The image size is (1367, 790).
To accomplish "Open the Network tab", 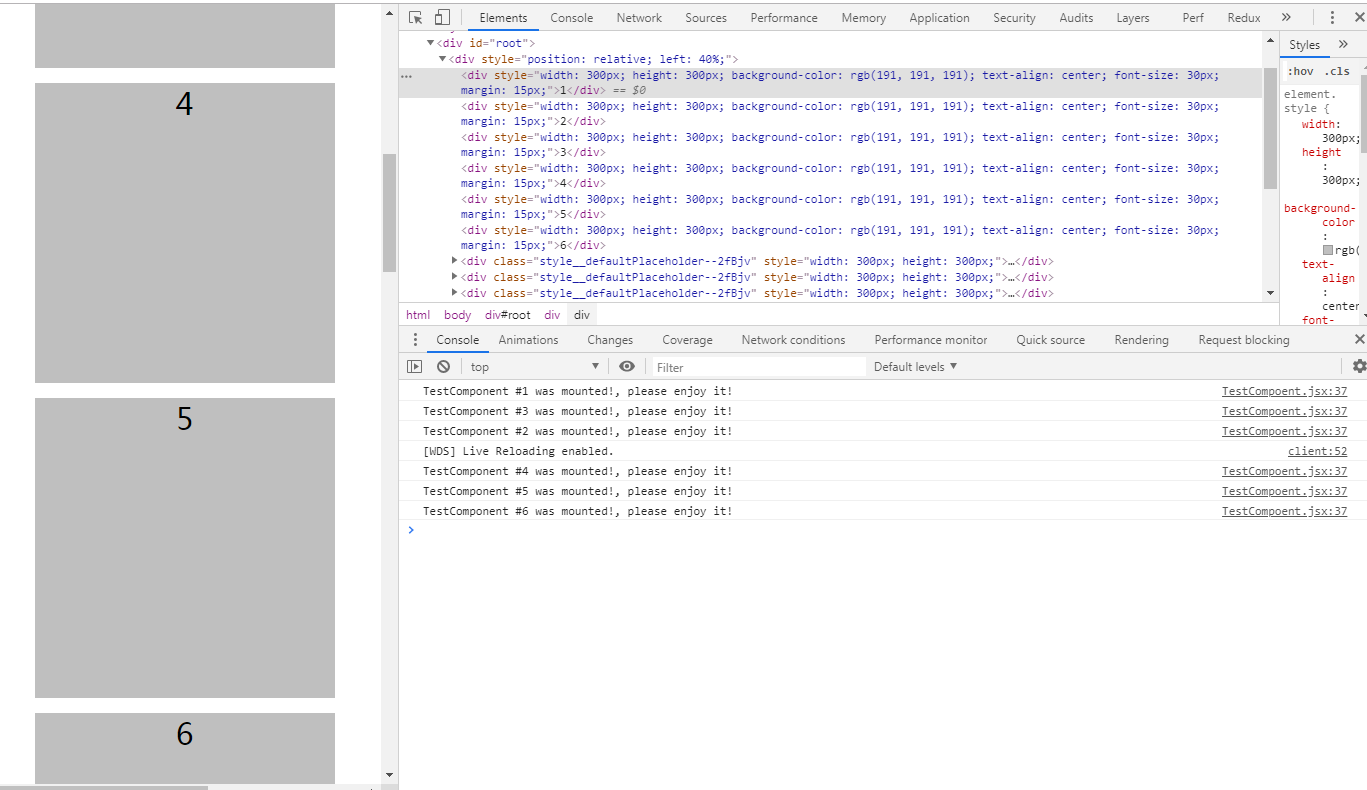I will click(639, 18).
